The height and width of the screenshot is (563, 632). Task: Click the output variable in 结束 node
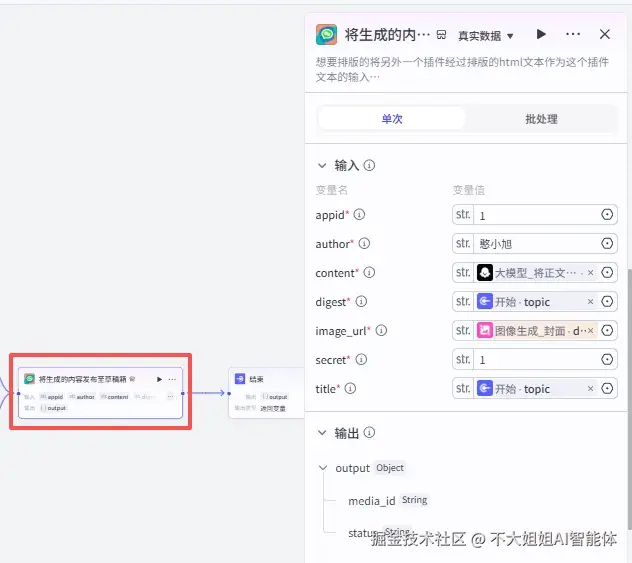pos(274,397)
